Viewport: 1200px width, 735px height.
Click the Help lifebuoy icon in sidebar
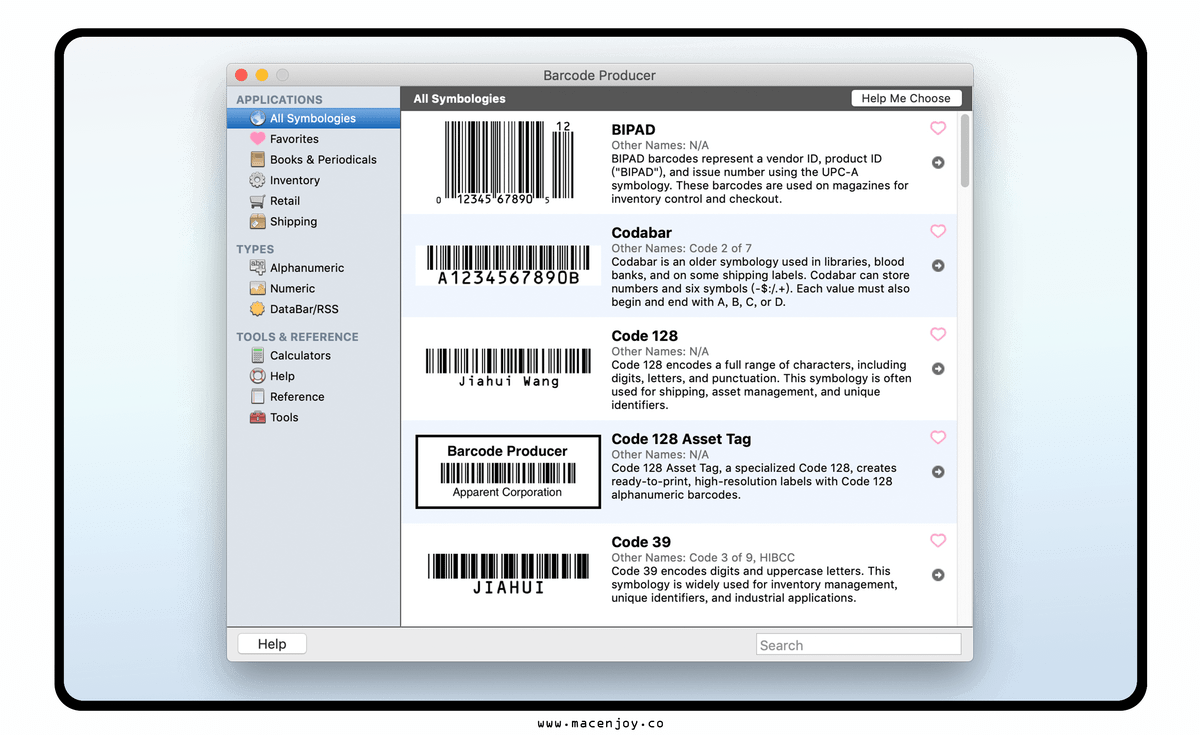pos(257,376)
